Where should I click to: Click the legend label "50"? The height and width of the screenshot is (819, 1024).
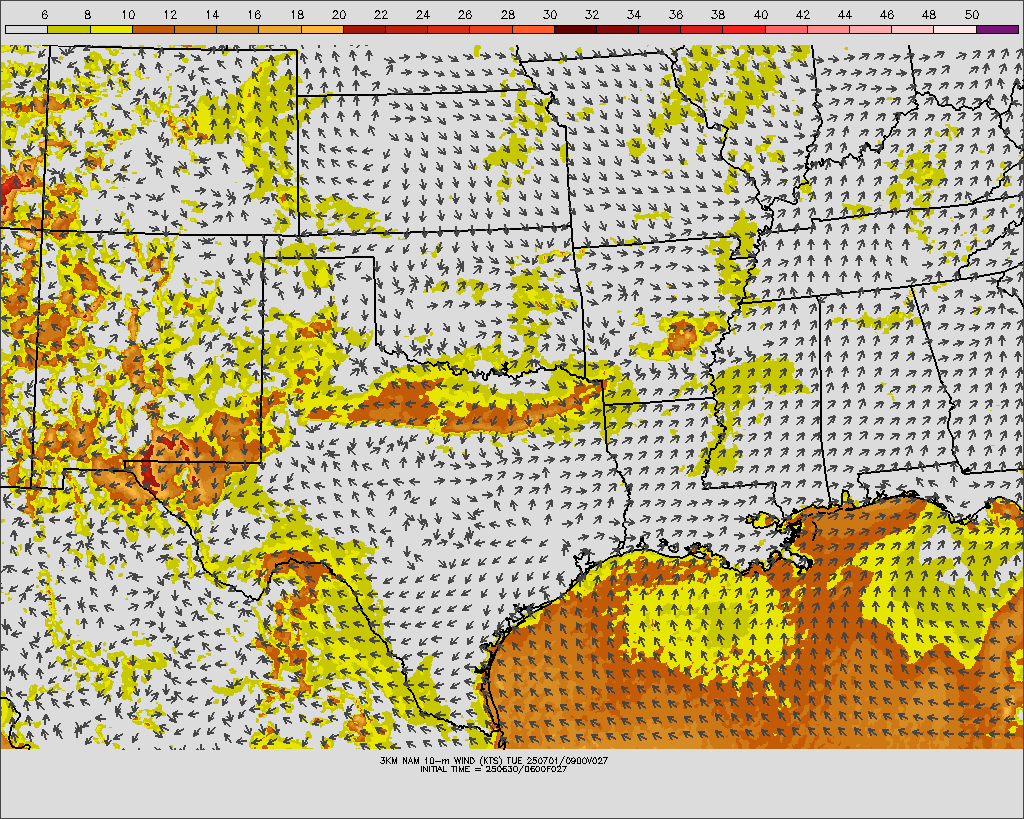pos(971,14)
